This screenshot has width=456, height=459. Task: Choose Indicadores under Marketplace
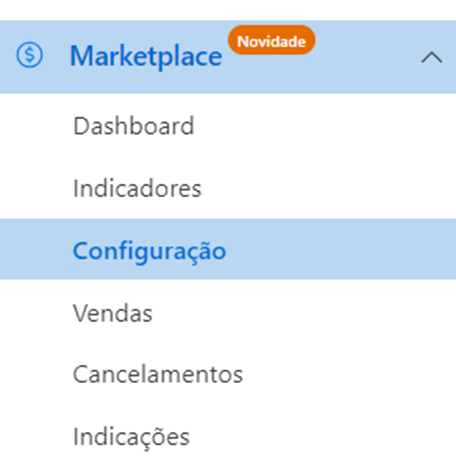pyautogui.click(x=137, y=188)
